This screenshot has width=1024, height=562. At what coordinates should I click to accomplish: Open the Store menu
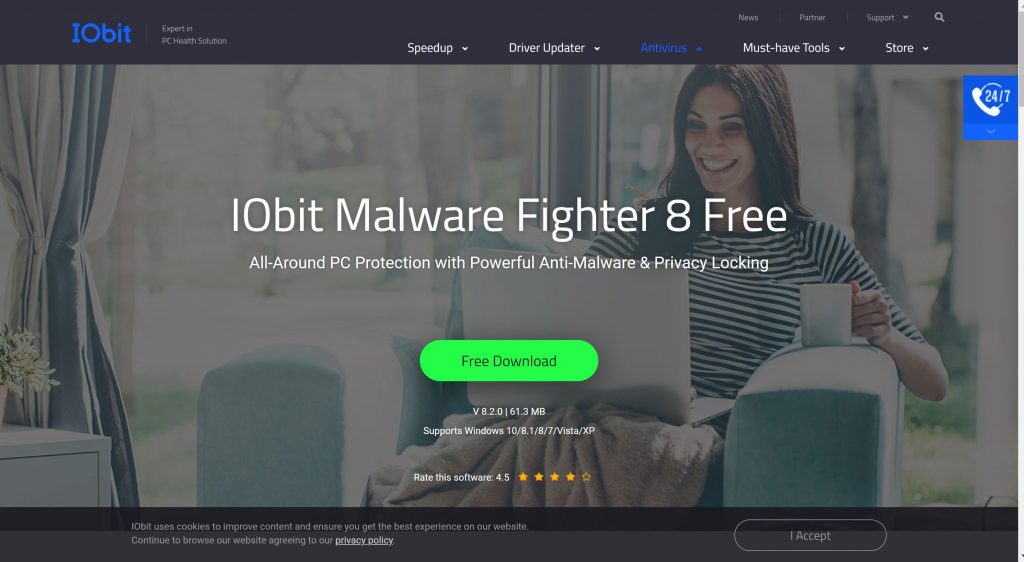point(906,48)
